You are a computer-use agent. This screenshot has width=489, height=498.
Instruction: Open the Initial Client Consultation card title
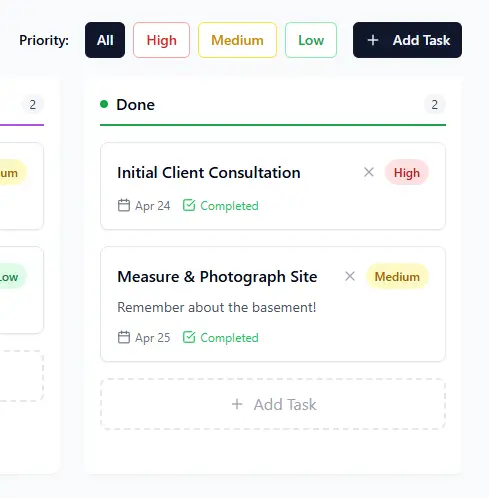click(209, 173)
